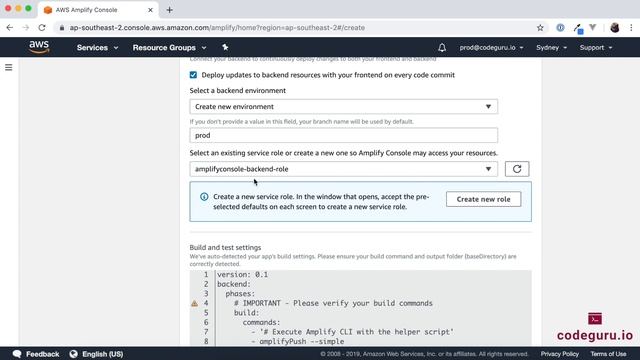640x360 pixels.
Task: Click the V-shaped extension icon
Action: pos(593,28)
